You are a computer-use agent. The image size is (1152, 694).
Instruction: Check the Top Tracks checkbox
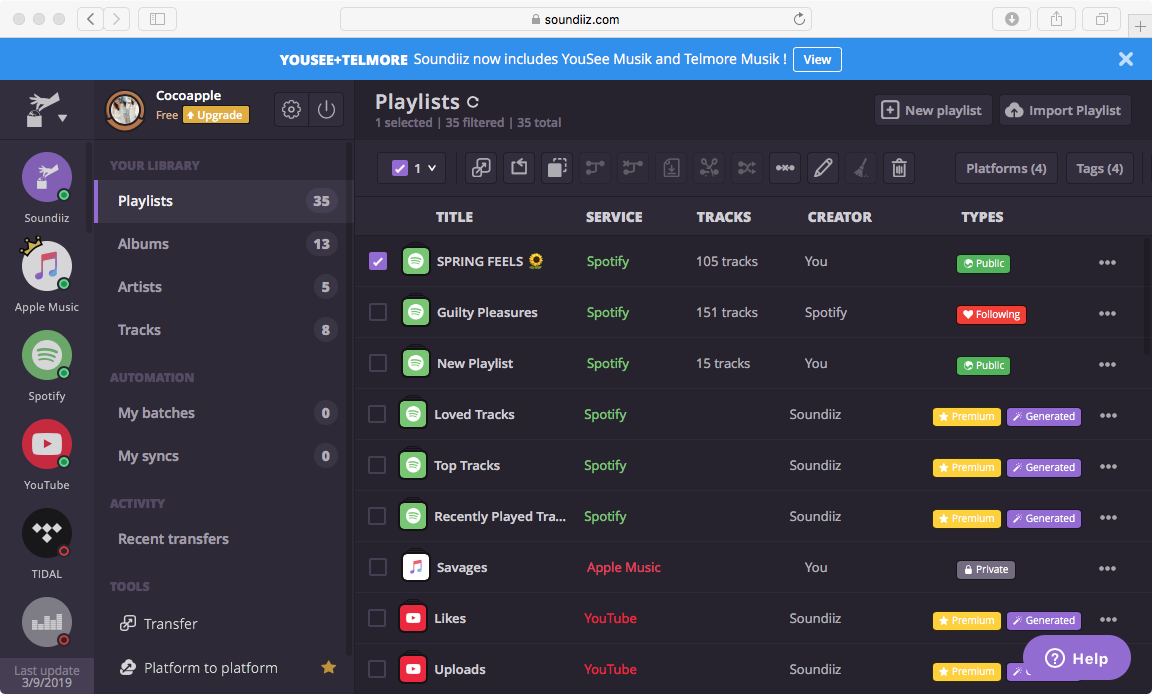tap(377, 465)
